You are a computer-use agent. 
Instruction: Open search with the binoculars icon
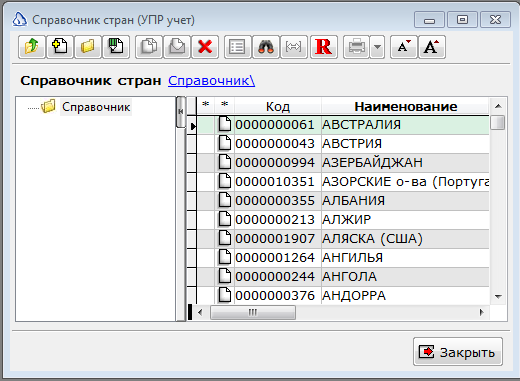point(266,47)
